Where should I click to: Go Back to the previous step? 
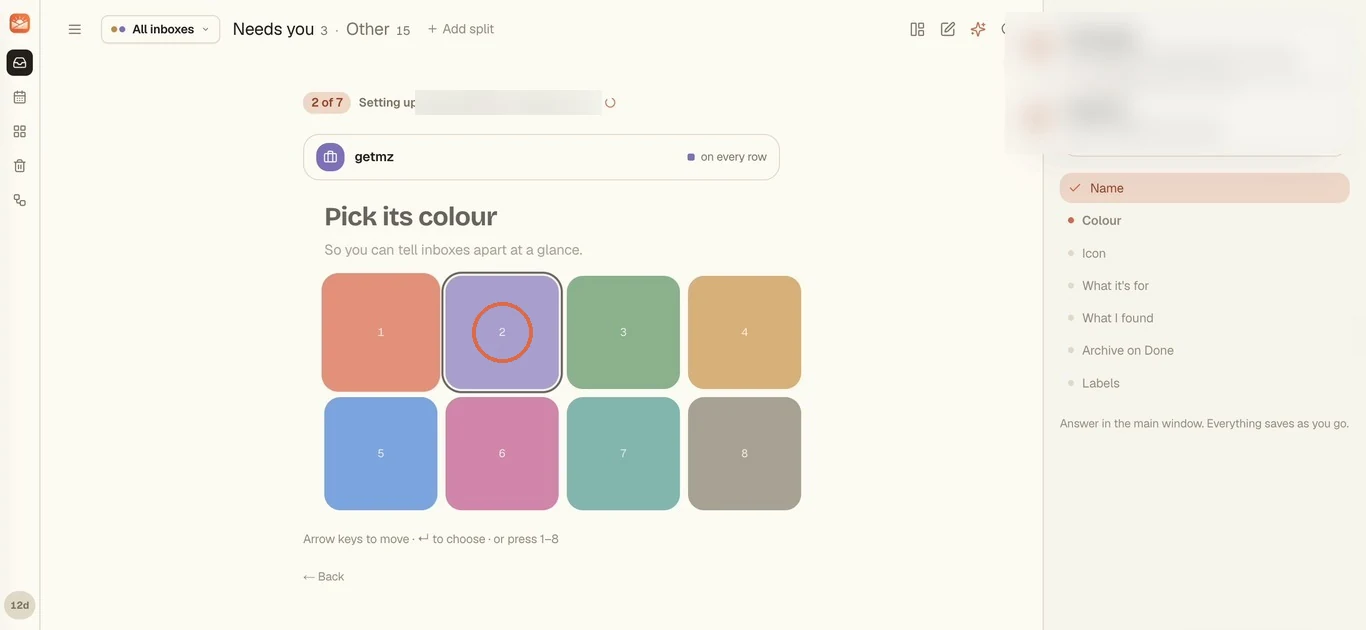[x=324, y=576]
